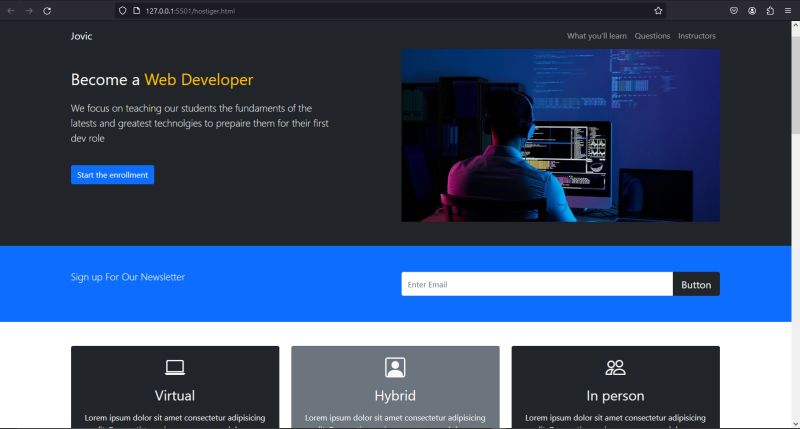Click the browser back arrow
This screenshot has width=800, height=429.
click(11, 11)
